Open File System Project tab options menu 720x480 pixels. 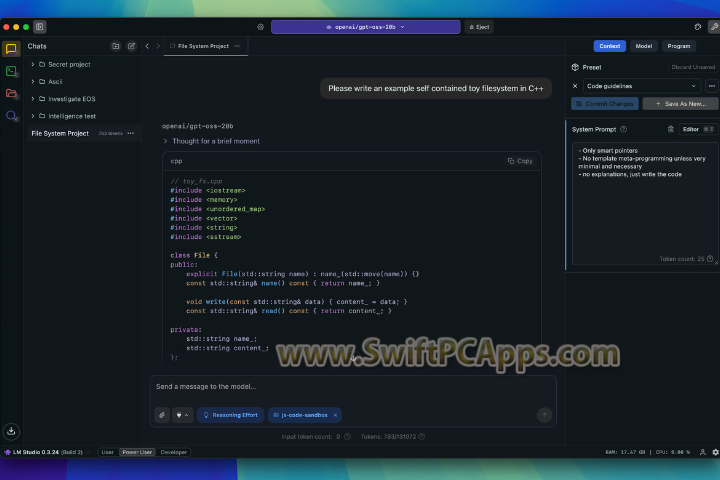click(237, 46)
